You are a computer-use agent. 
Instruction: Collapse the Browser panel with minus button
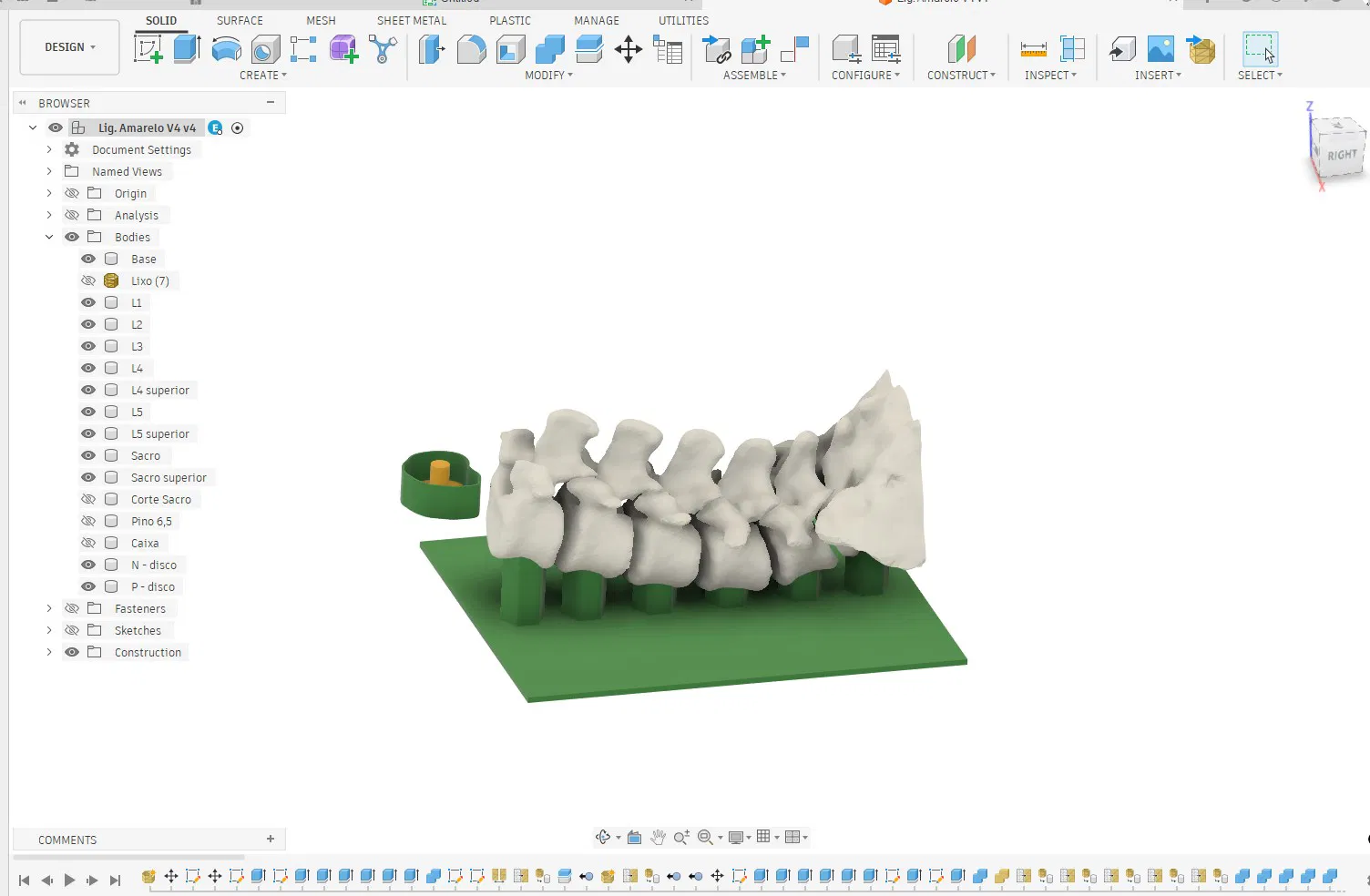point(271,102)
